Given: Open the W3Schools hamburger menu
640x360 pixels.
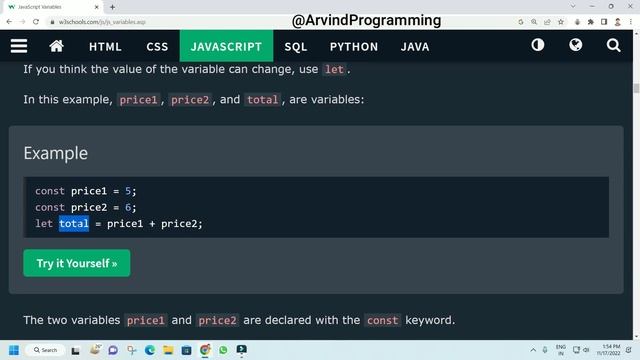Looking at the screenshot, I should coord(19,46).
